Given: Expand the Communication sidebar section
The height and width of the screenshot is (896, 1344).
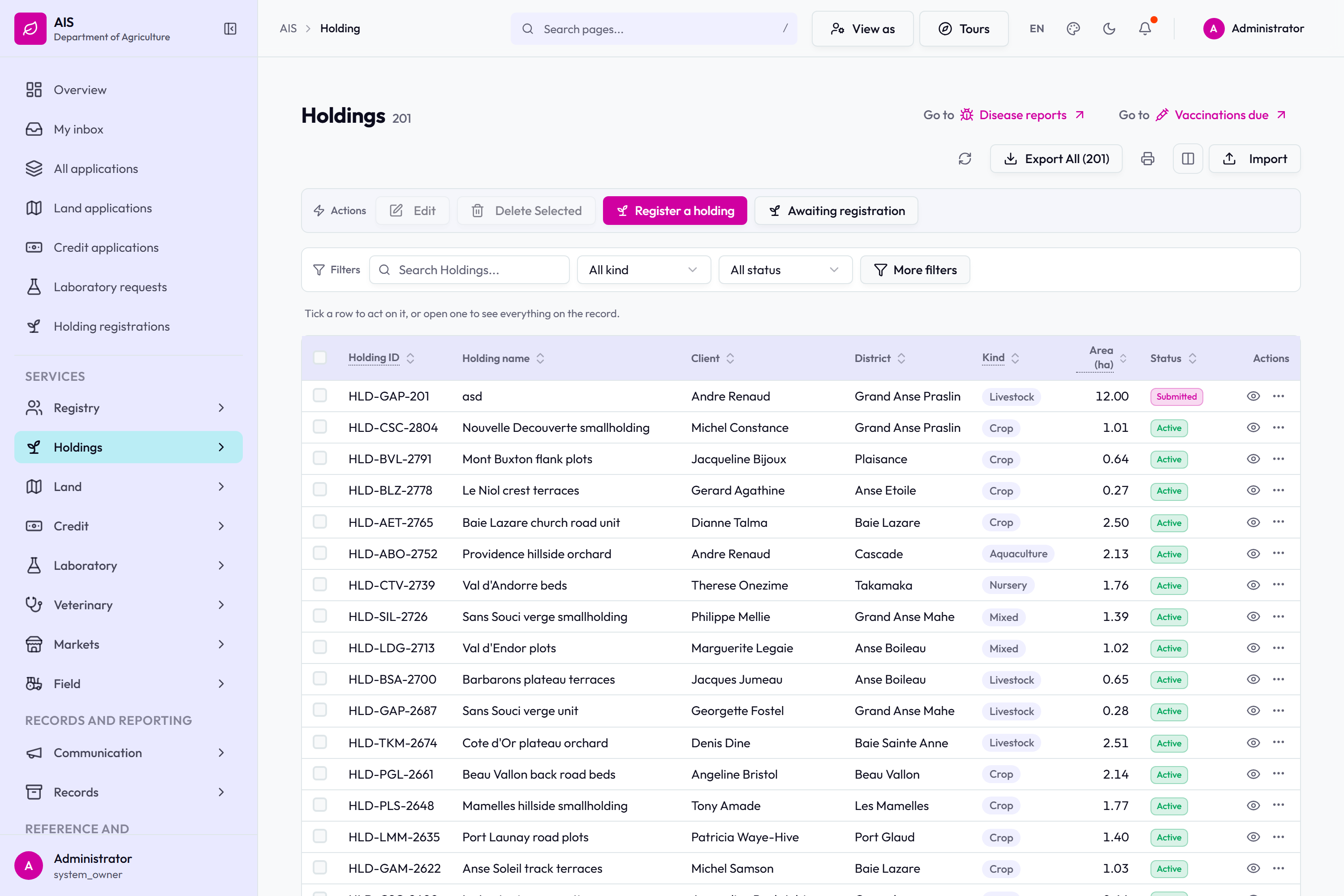Looking at the screenshot, I should pos(129,753).
